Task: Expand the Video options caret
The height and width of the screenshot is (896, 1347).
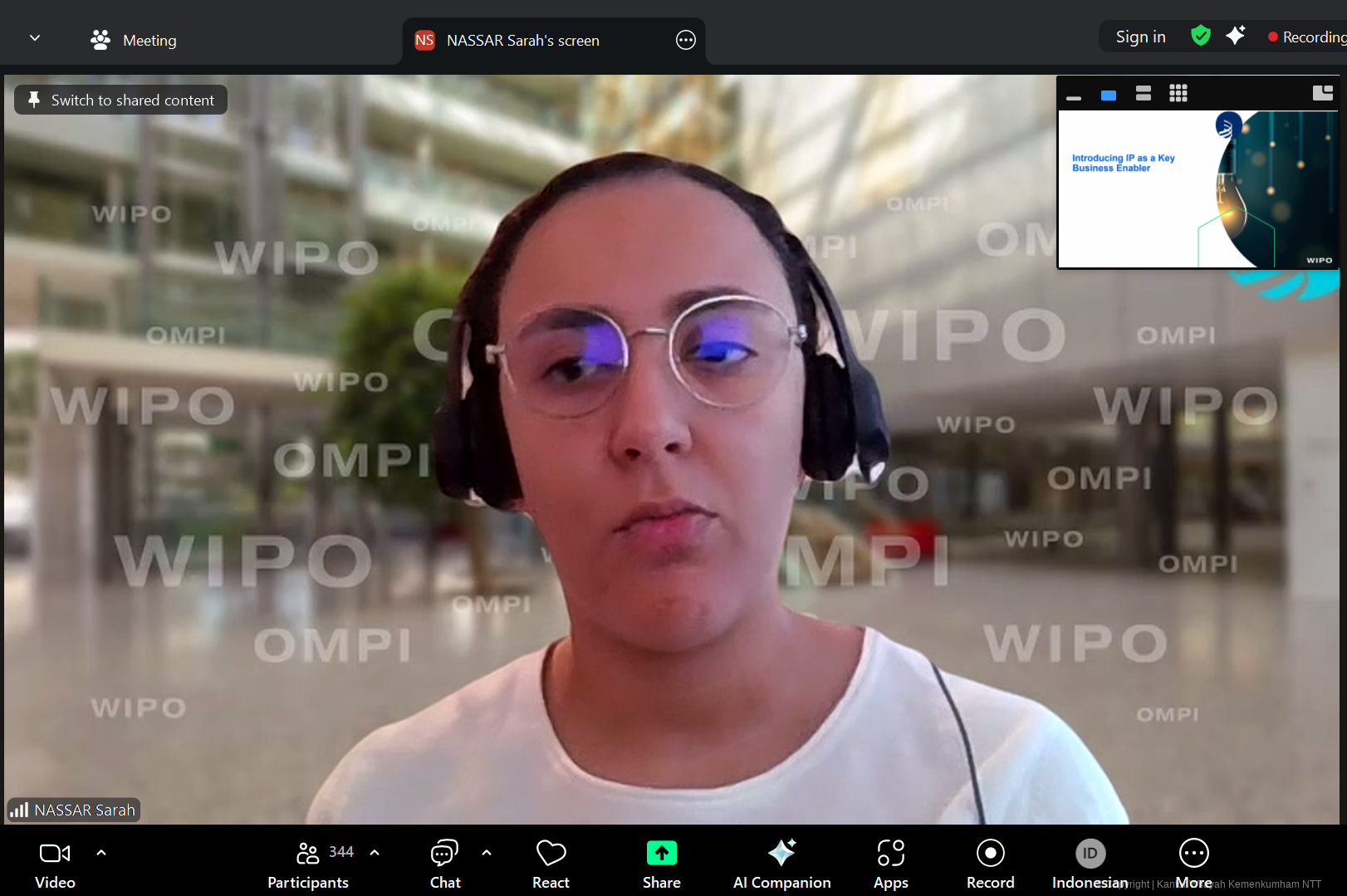Action: 101,853
